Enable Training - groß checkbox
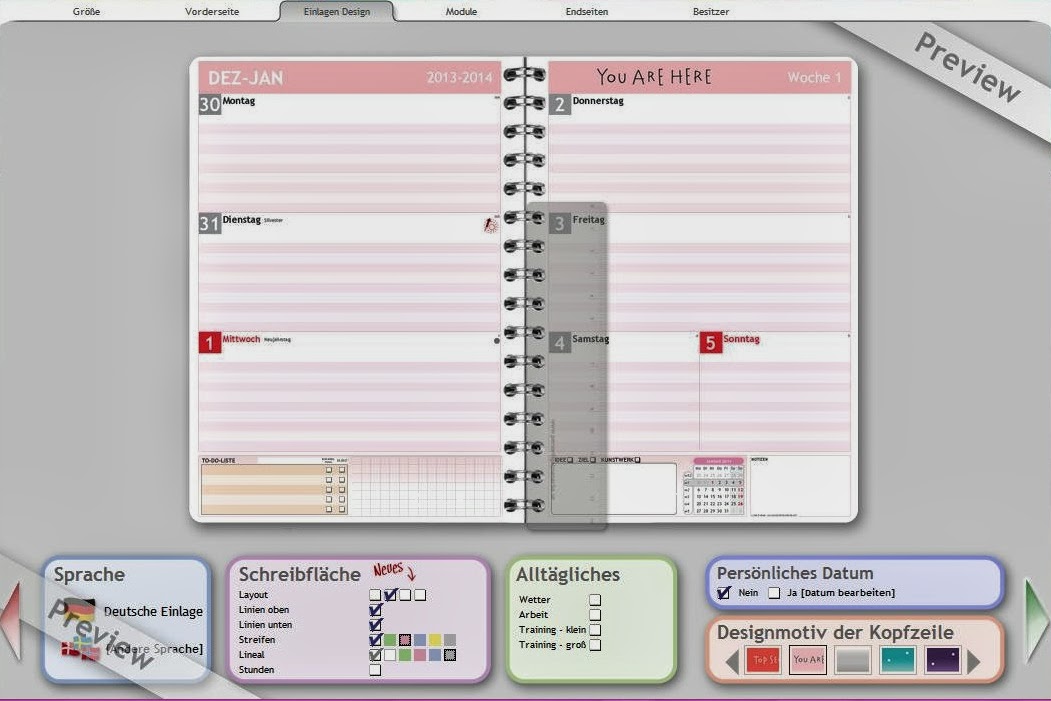1051x701 pixels. coord(595,645)
